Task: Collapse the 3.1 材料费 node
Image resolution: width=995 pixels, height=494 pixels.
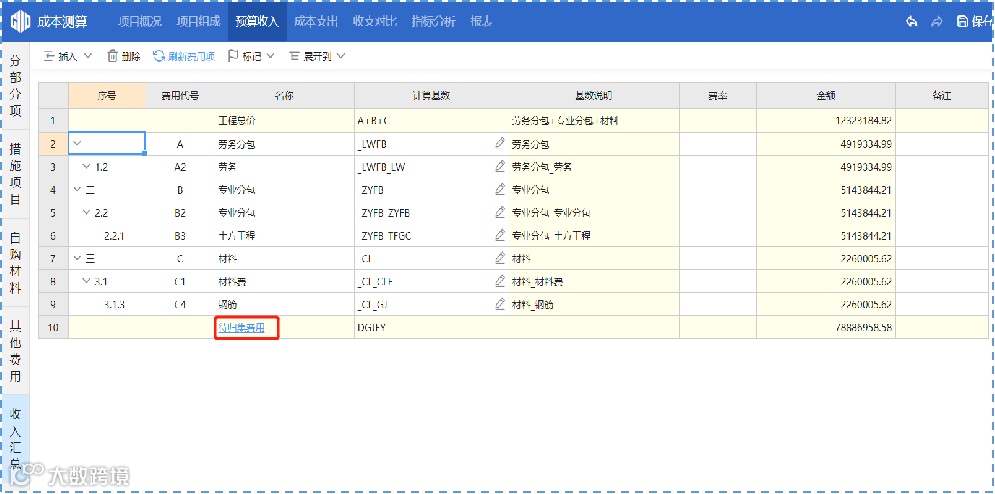Action: coord(87,281)
